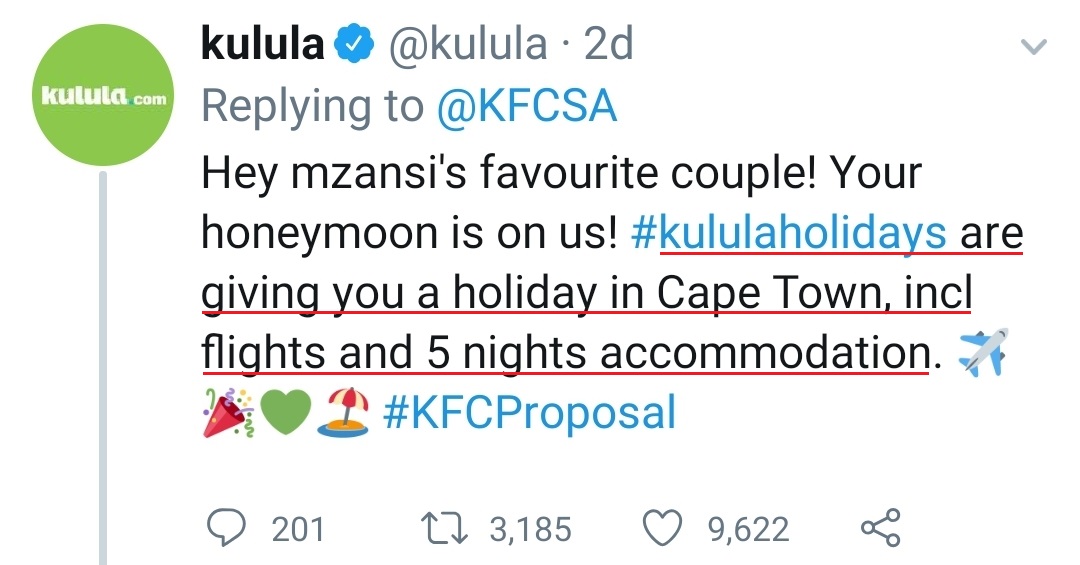This screenshot has height=565, width=1080.
Task: View the 9,622 likes count
Action: point(749,528)
